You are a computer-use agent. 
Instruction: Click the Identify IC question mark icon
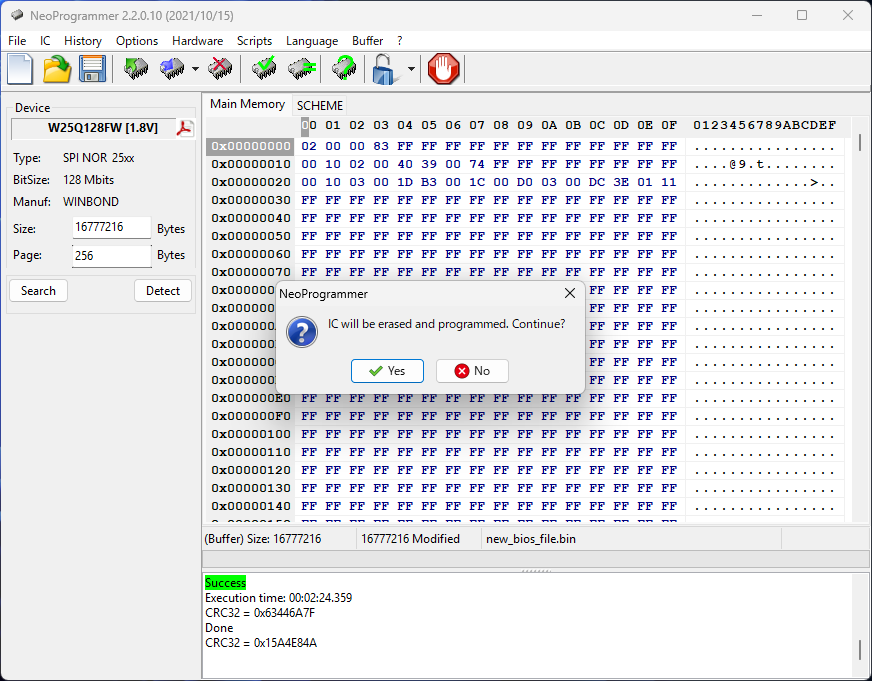343,70
